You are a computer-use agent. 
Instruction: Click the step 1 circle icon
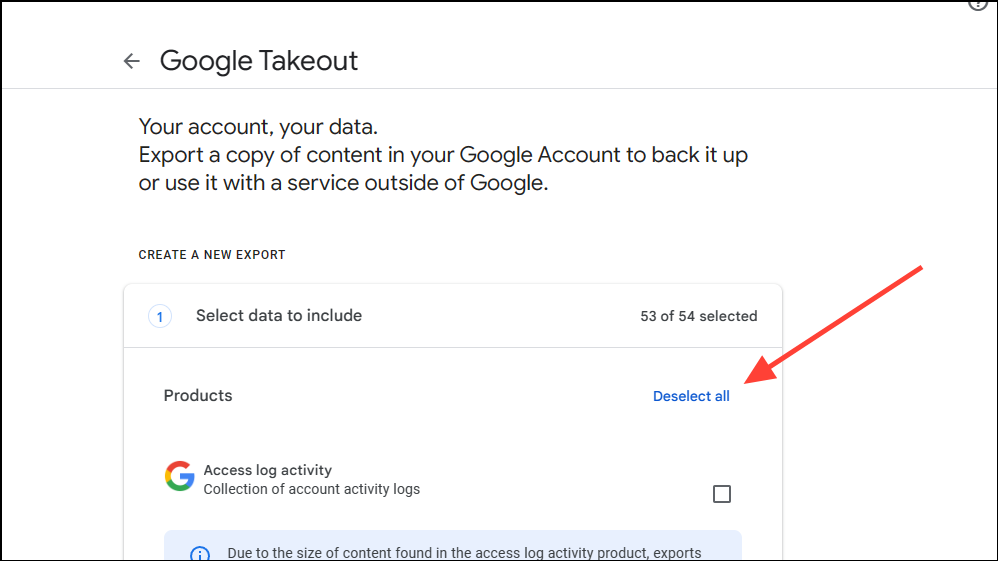click(x=160, y=316)
